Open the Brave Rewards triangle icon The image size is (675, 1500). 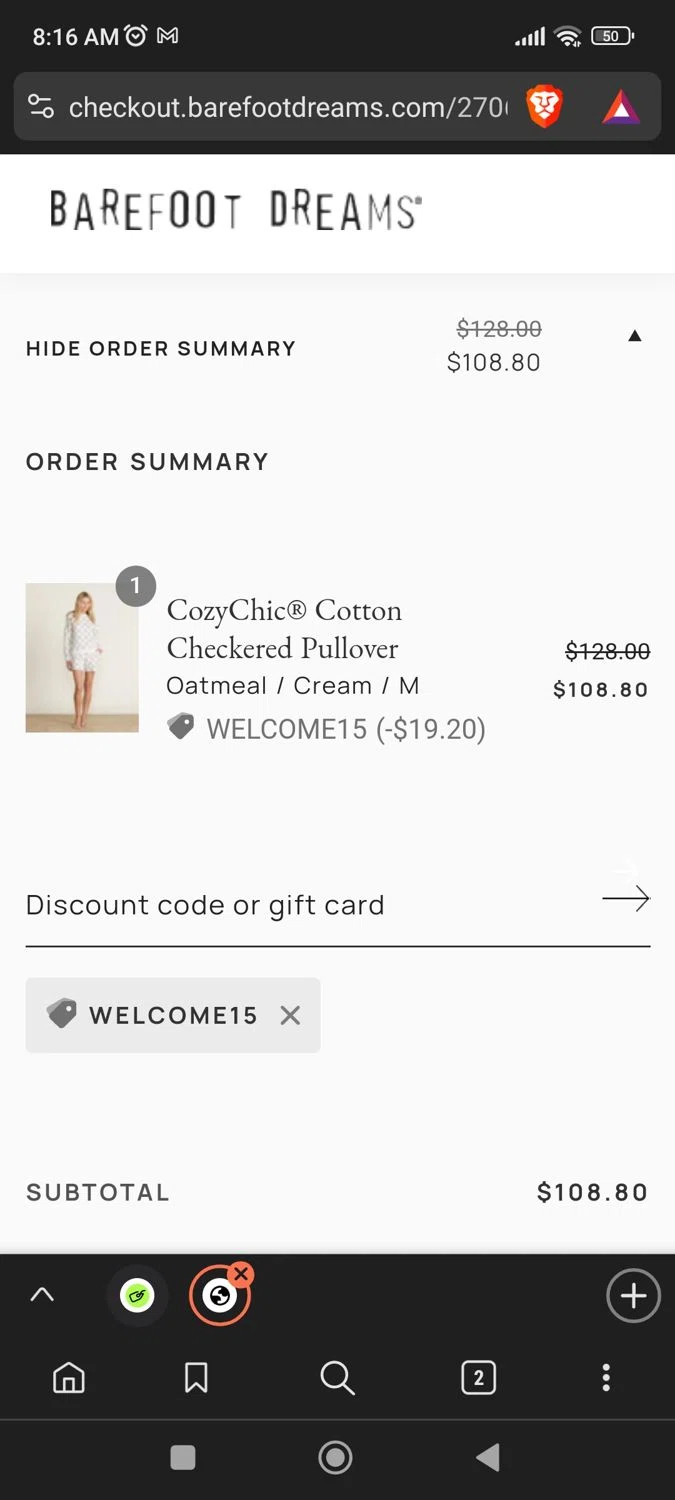point(620,107)
